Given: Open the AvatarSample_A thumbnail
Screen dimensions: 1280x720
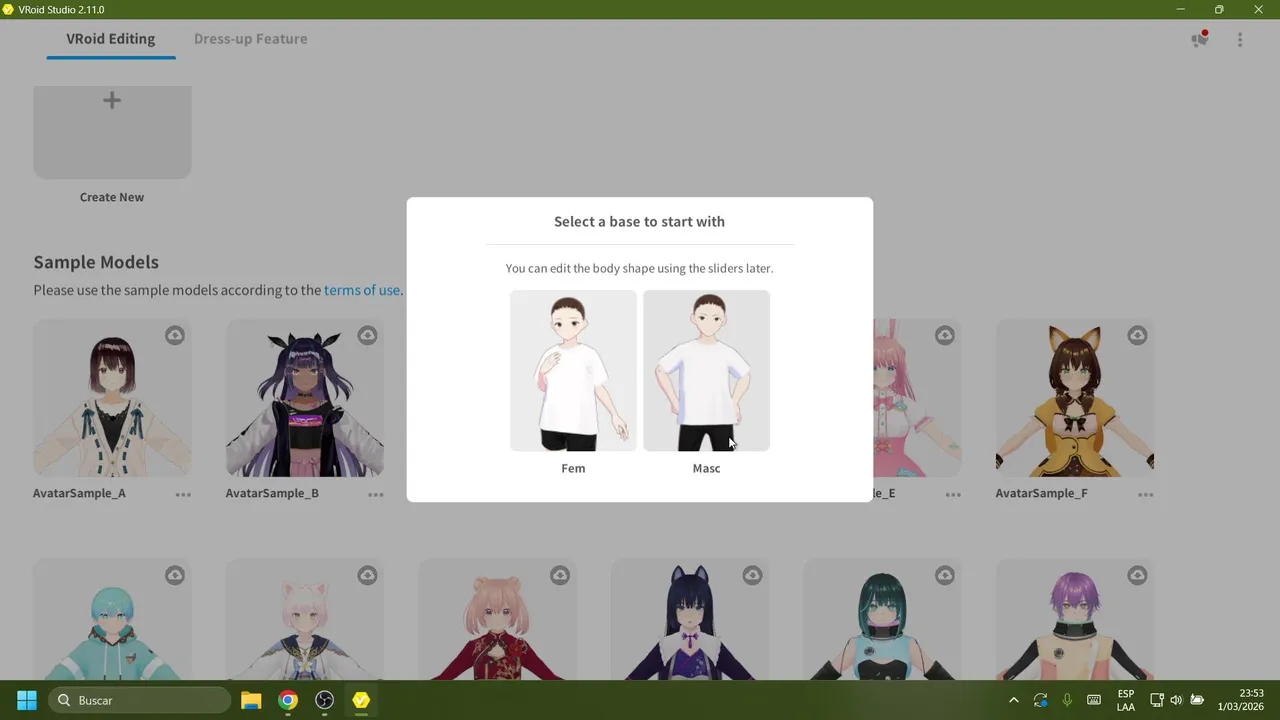Looking at the screenshot, I should (112, 398).
